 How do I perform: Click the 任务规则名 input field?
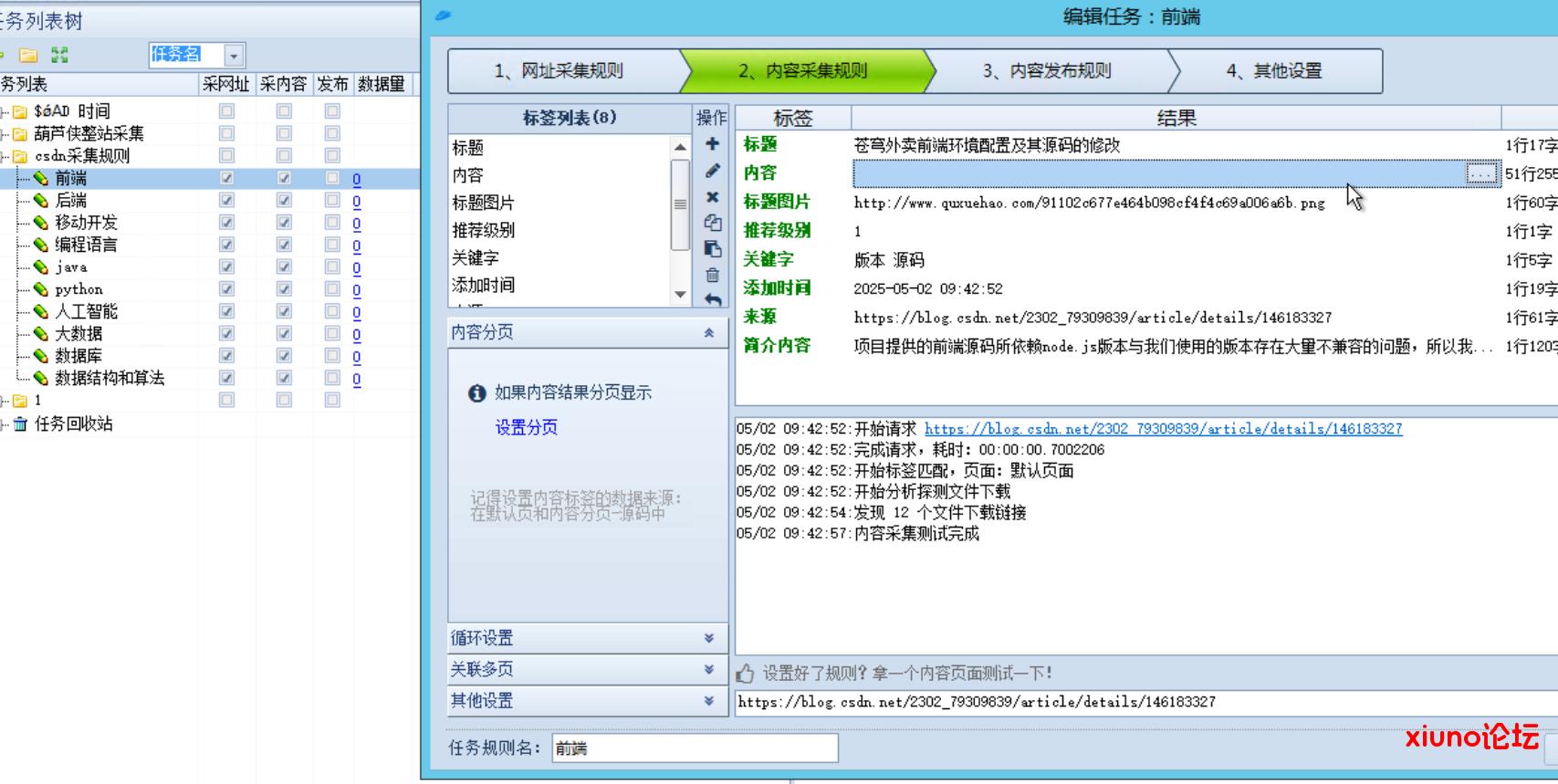tap(695, 748)
